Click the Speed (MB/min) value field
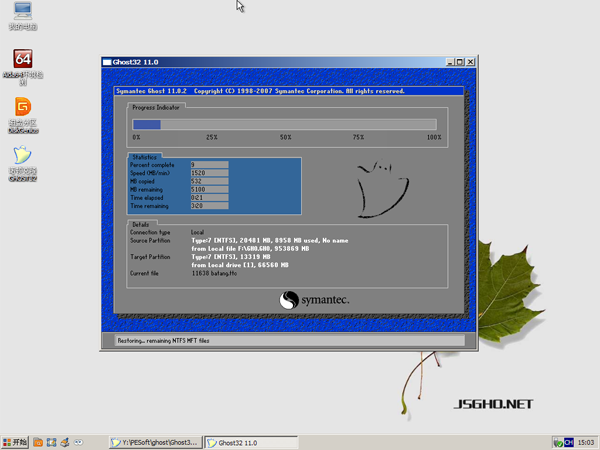This screenshot has height=450, width=600. [209, 173]
